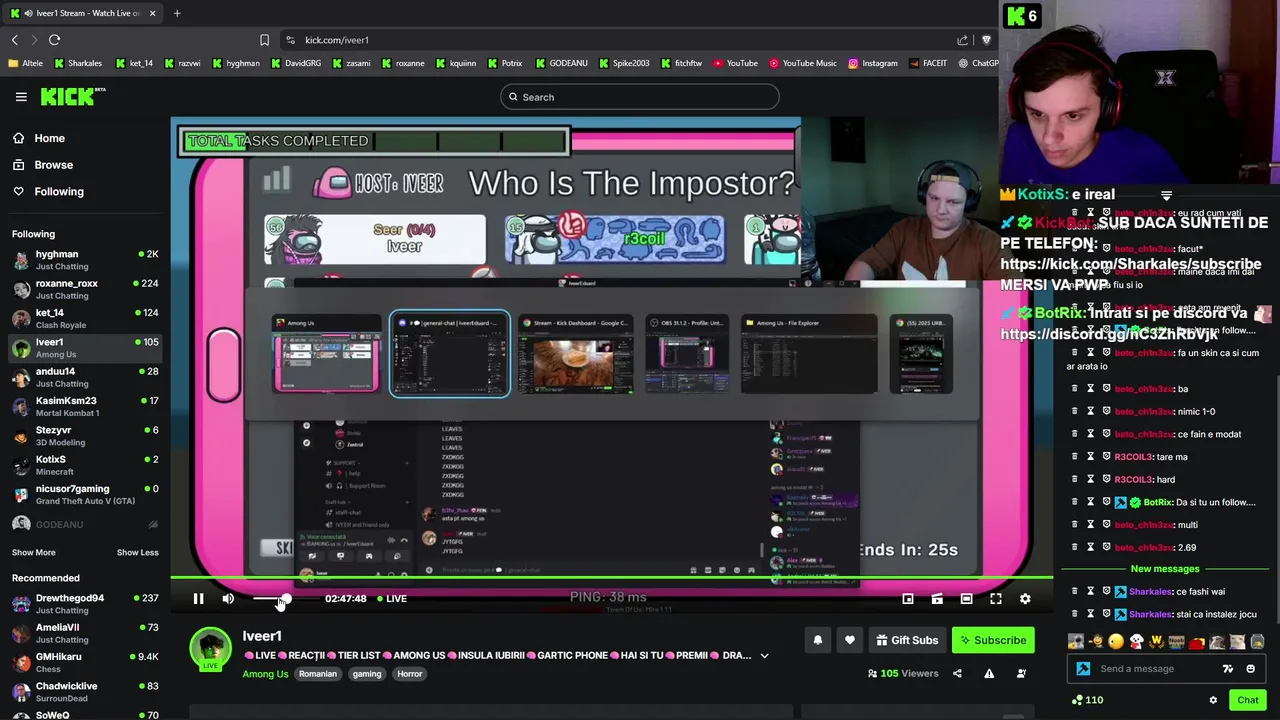Focus the Kick Search field

click(x=640, y=97)
